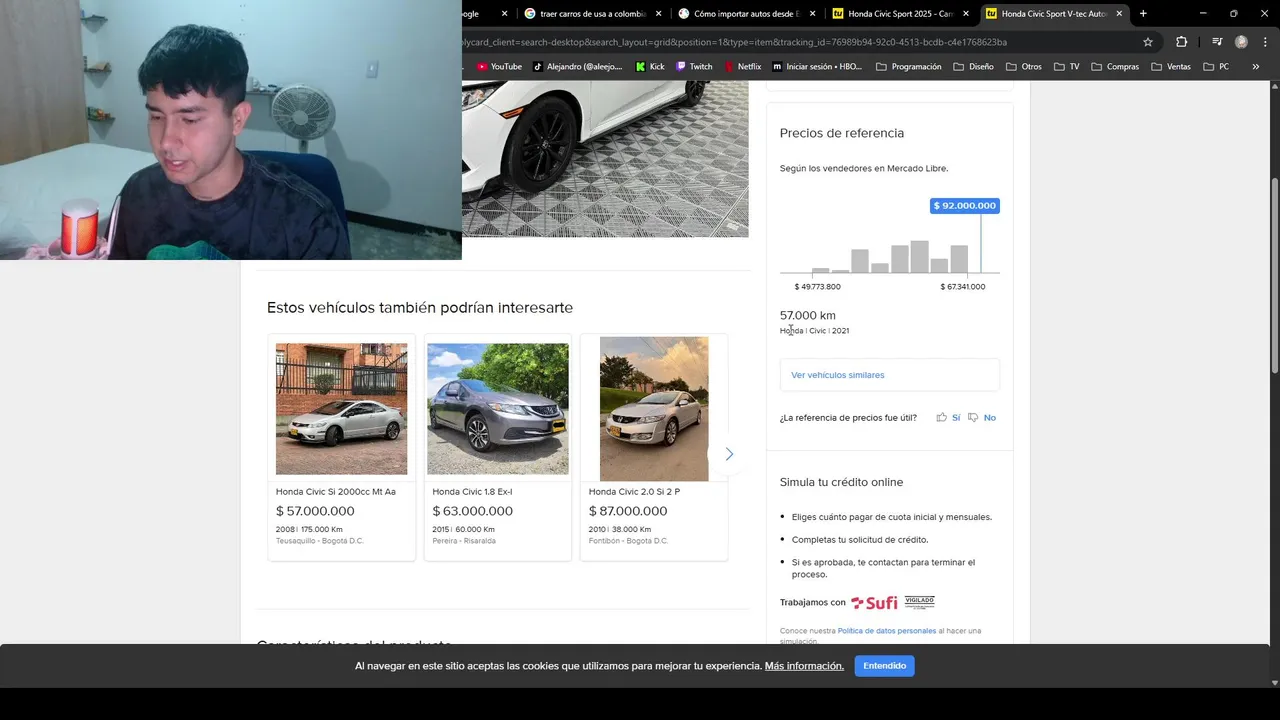The height and width of the screenshot is (720, 1280).
Task: Close the 'Cómo importar autos' tab
Action: pyautogui.click(x=812, y=14)
